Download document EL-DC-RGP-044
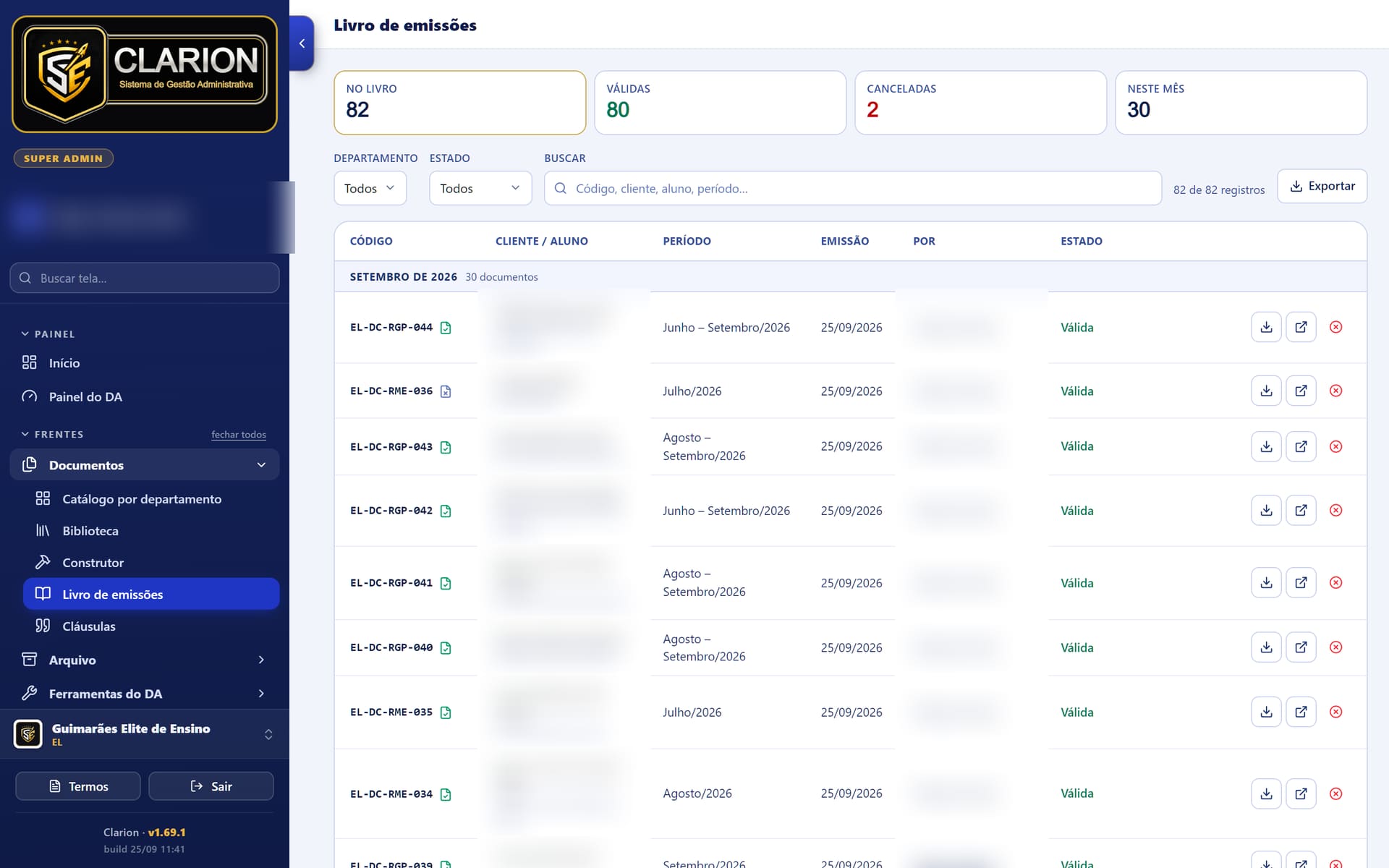Screen dimensions: 1389x868 [1266, 327]
